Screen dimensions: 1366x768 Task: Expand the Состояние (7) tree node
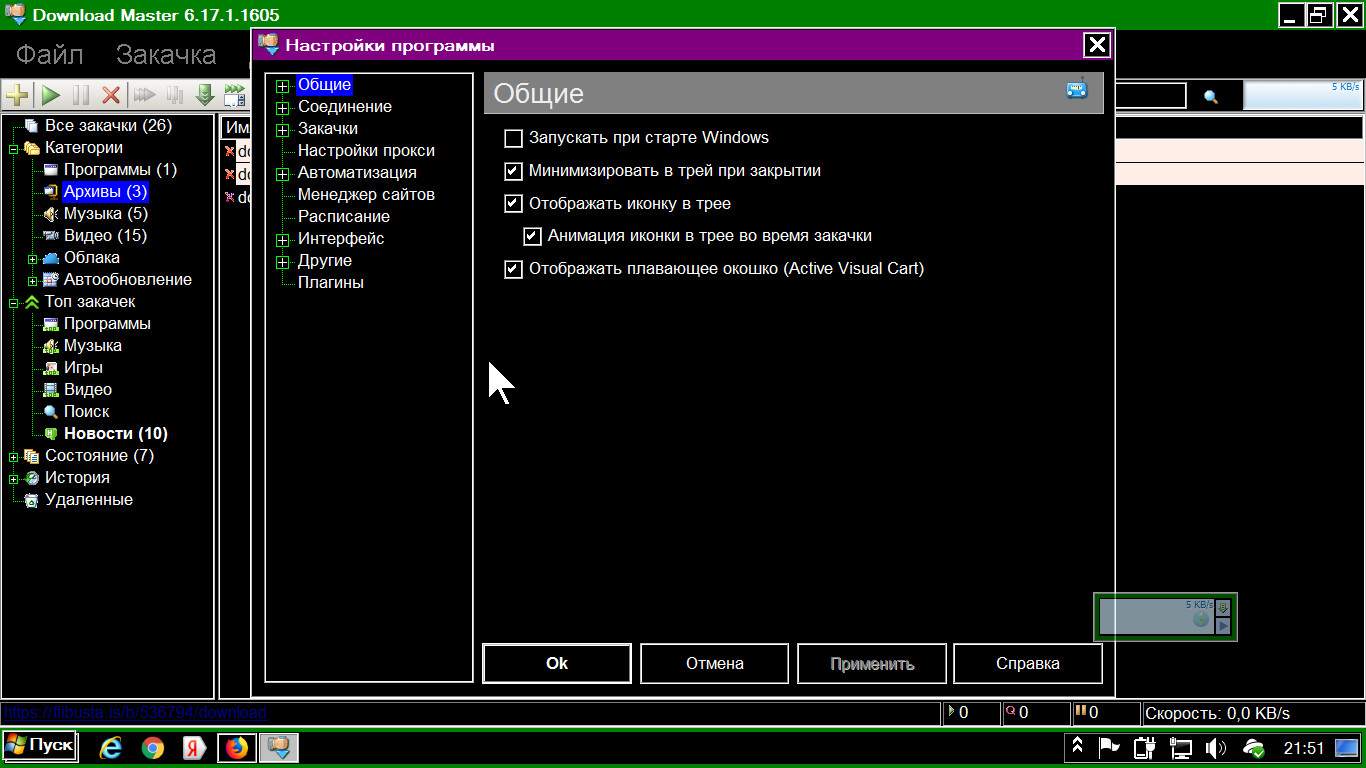click(14, 456)
